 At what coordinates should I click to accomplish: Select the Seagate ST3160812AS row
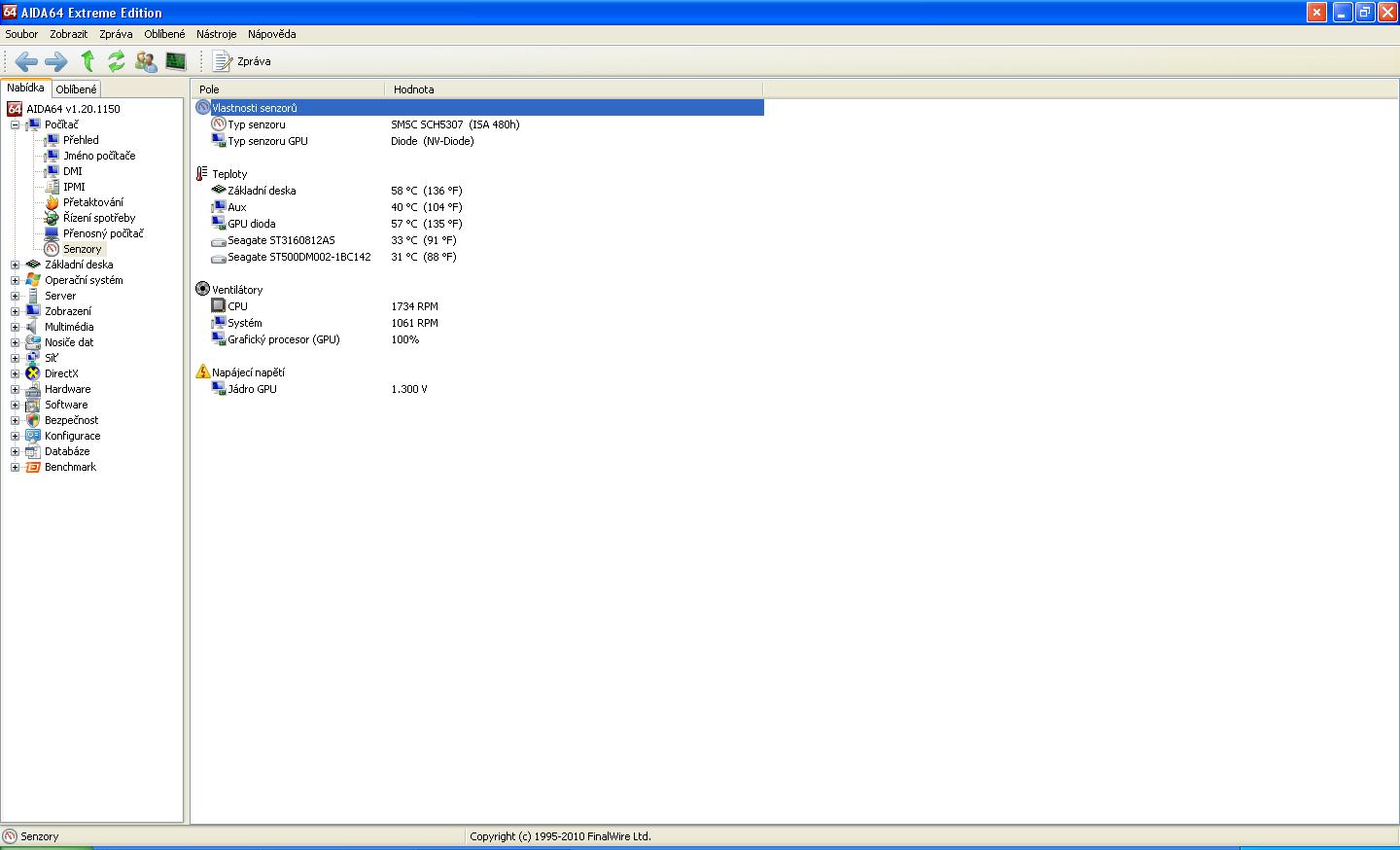[478, 240]
